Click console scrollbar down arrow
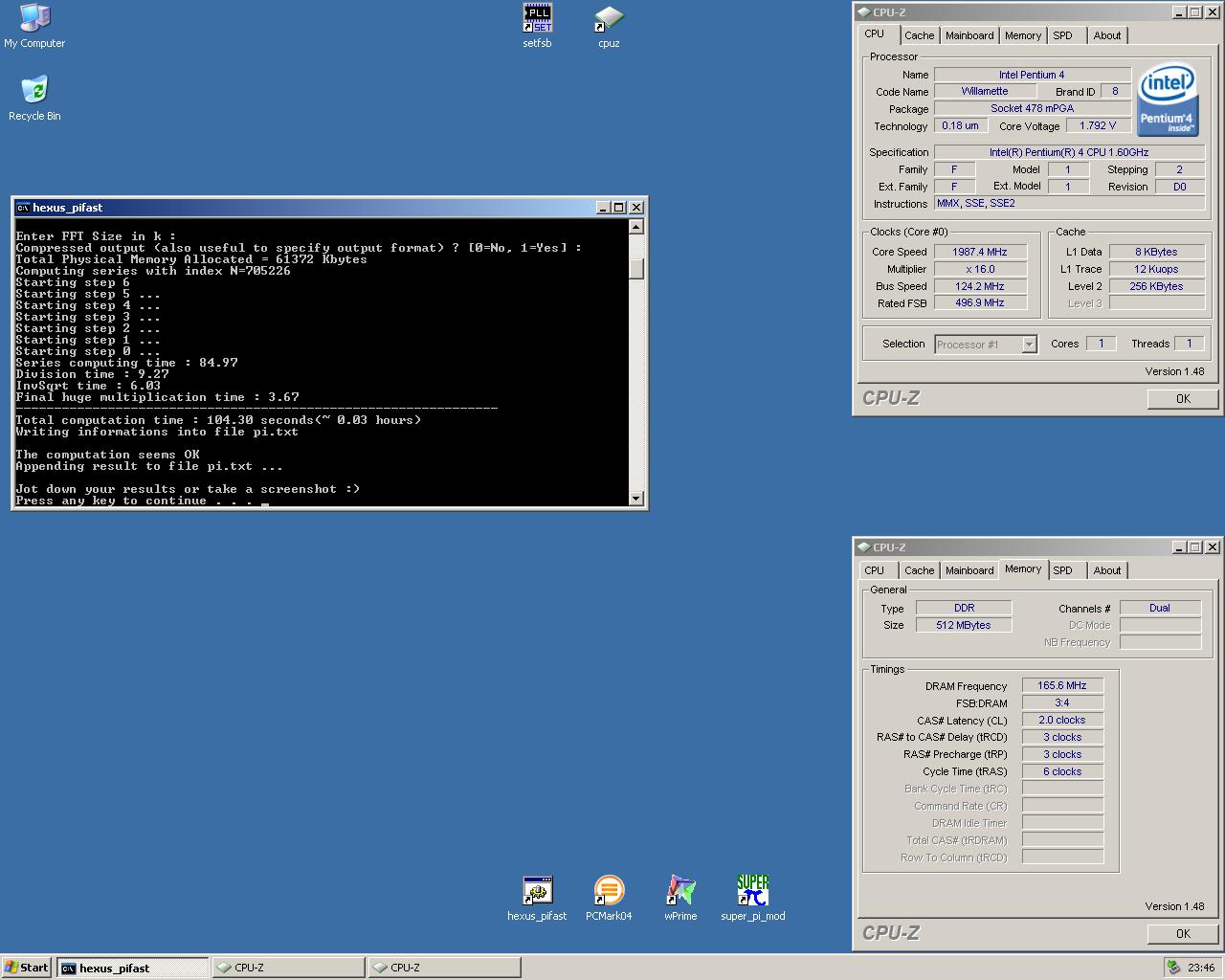This screenshot has height=980, width=1225. pos(636,499)
